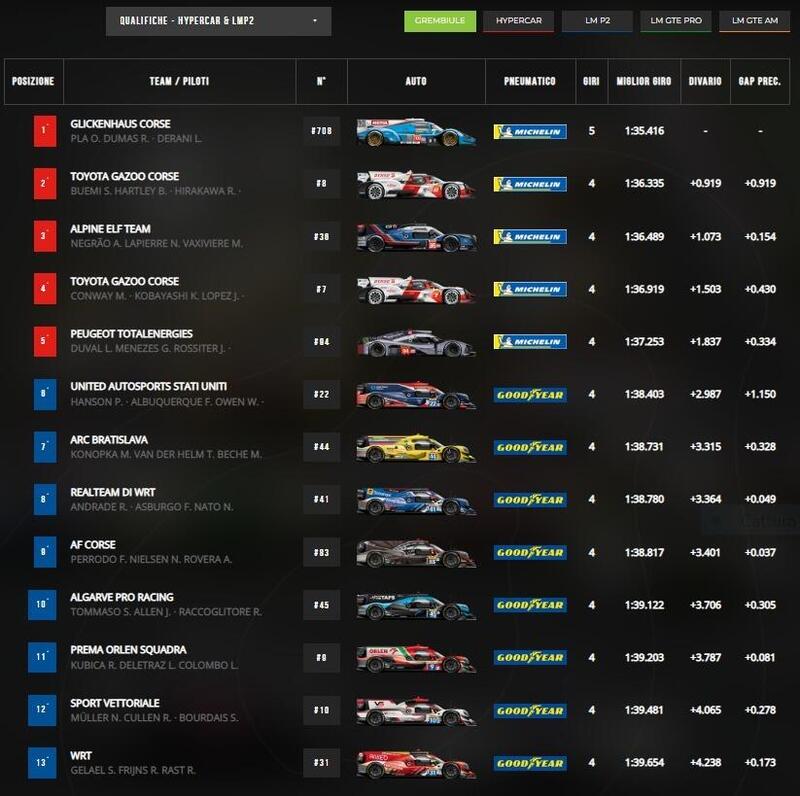Switch to the LM P2 tab
The width and height of the screenshot is (800, 796).
596,21
